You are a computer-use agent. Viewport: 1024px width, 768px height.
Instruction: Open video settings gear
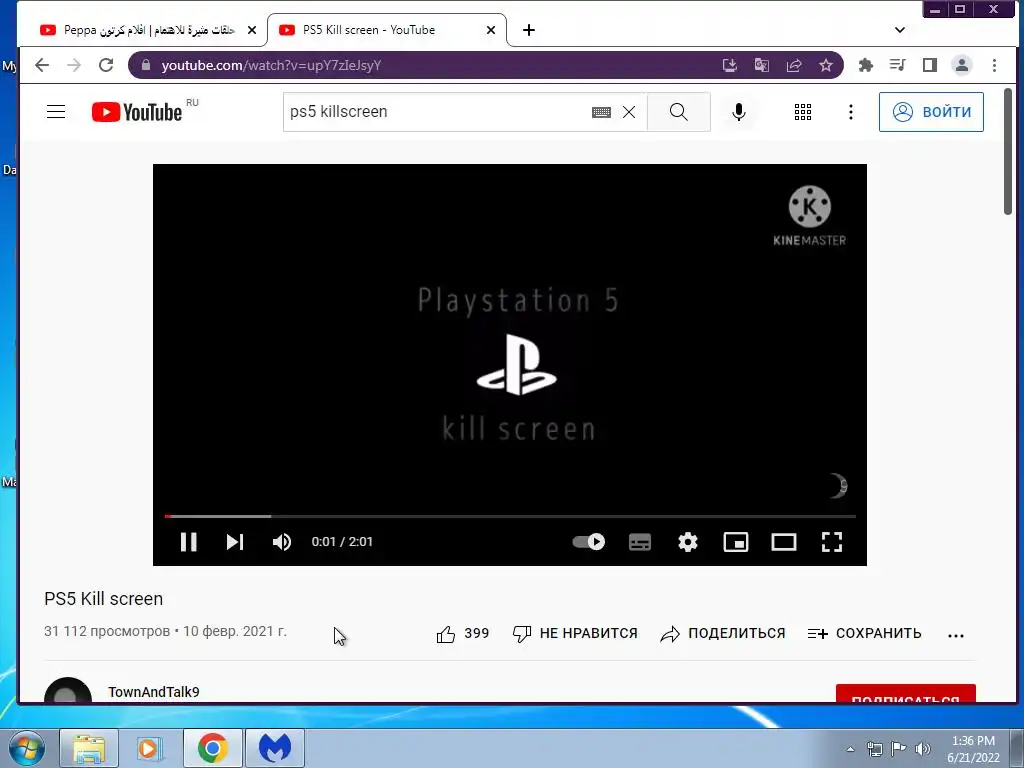click(688, 542)
